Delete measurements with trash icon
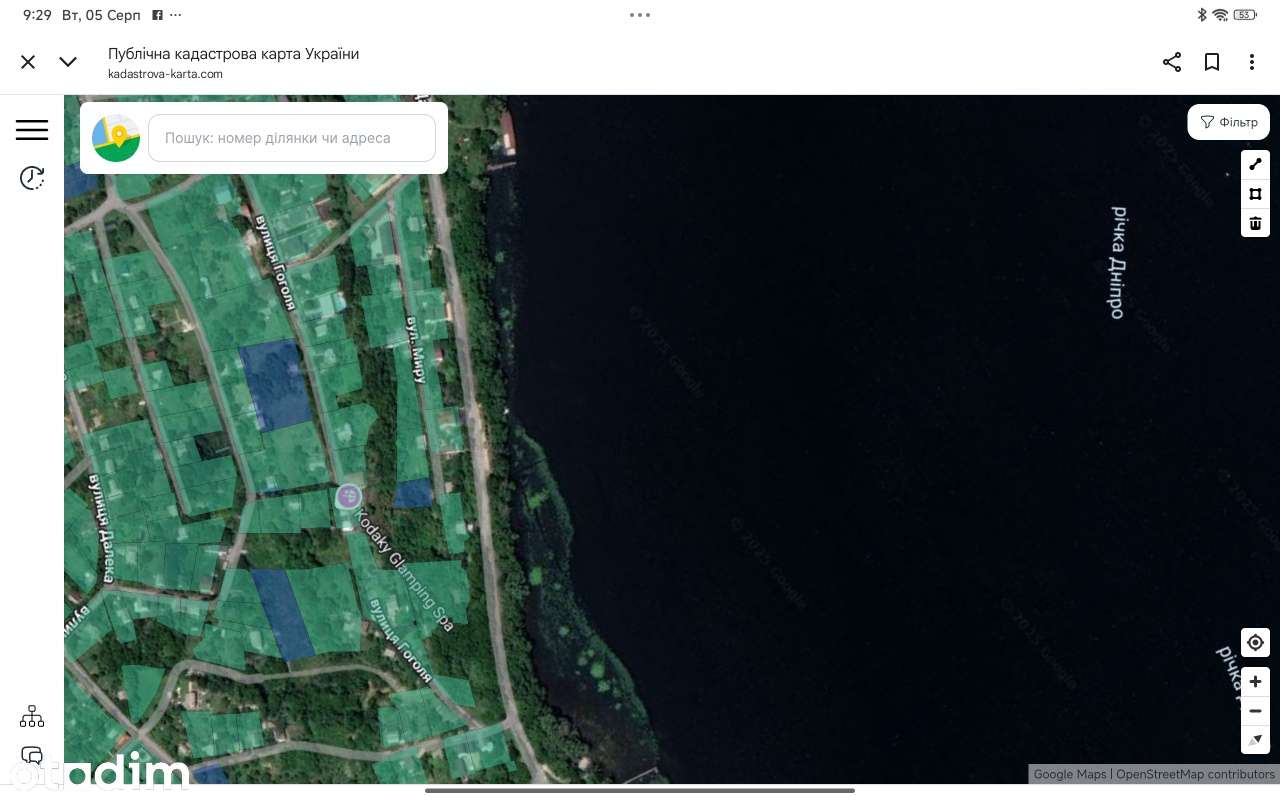The height and width of the screenshot is (800, 1280). pos(1255,223)
